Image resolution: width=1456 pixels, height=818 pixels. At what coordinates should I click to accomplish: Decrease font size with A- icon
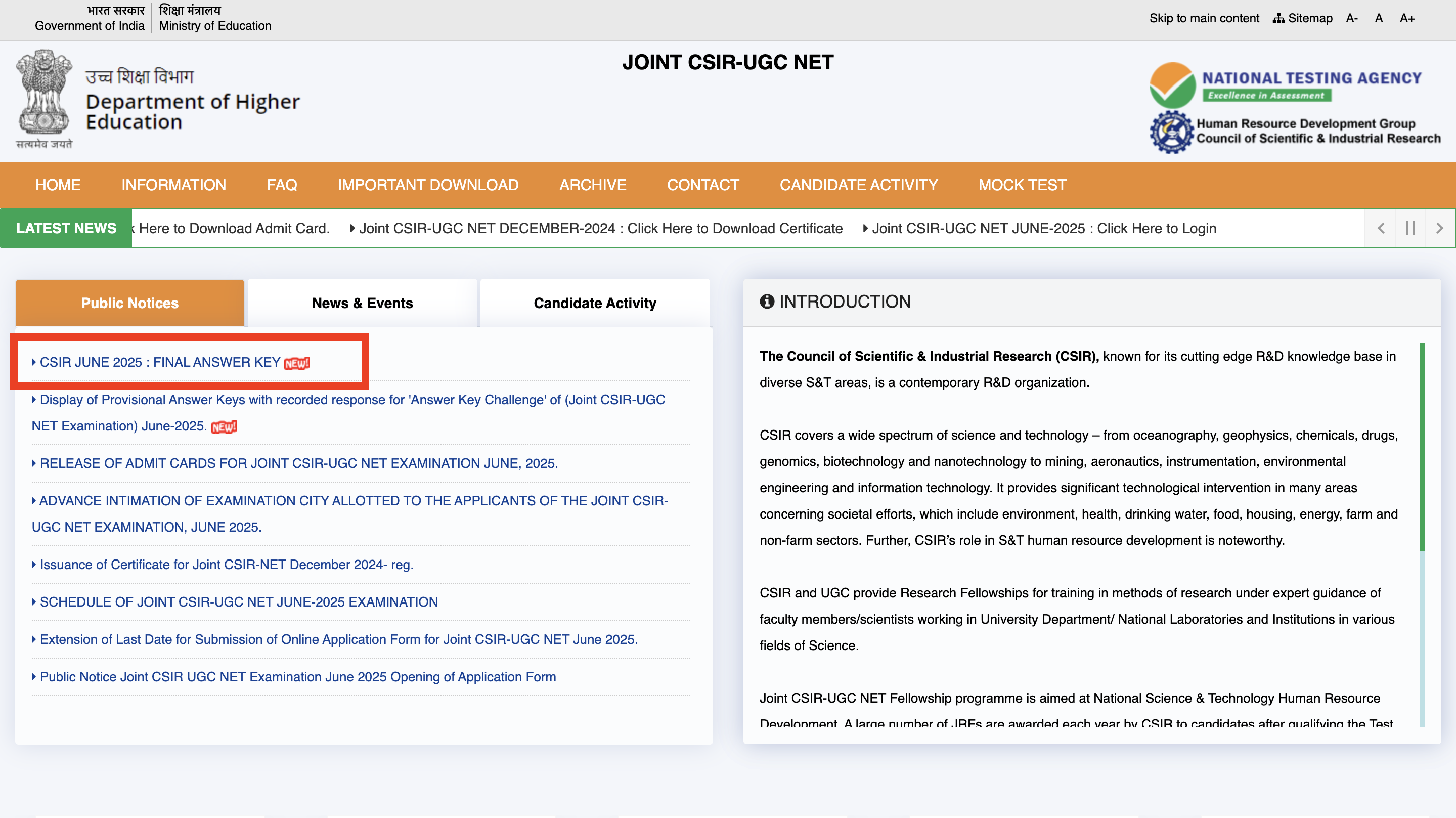tap(1352, 18)
